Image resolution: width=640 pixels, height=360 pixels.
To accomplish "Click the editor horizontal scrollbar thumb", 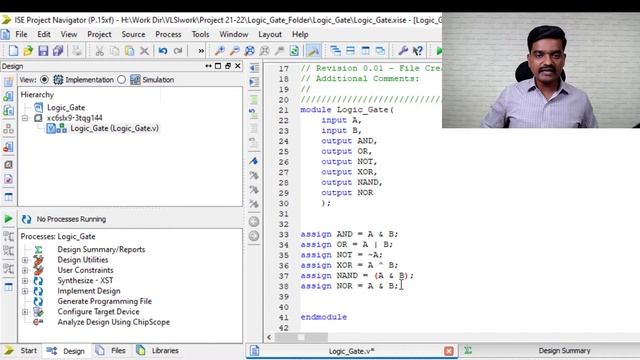I will click(x=301, y=337).
